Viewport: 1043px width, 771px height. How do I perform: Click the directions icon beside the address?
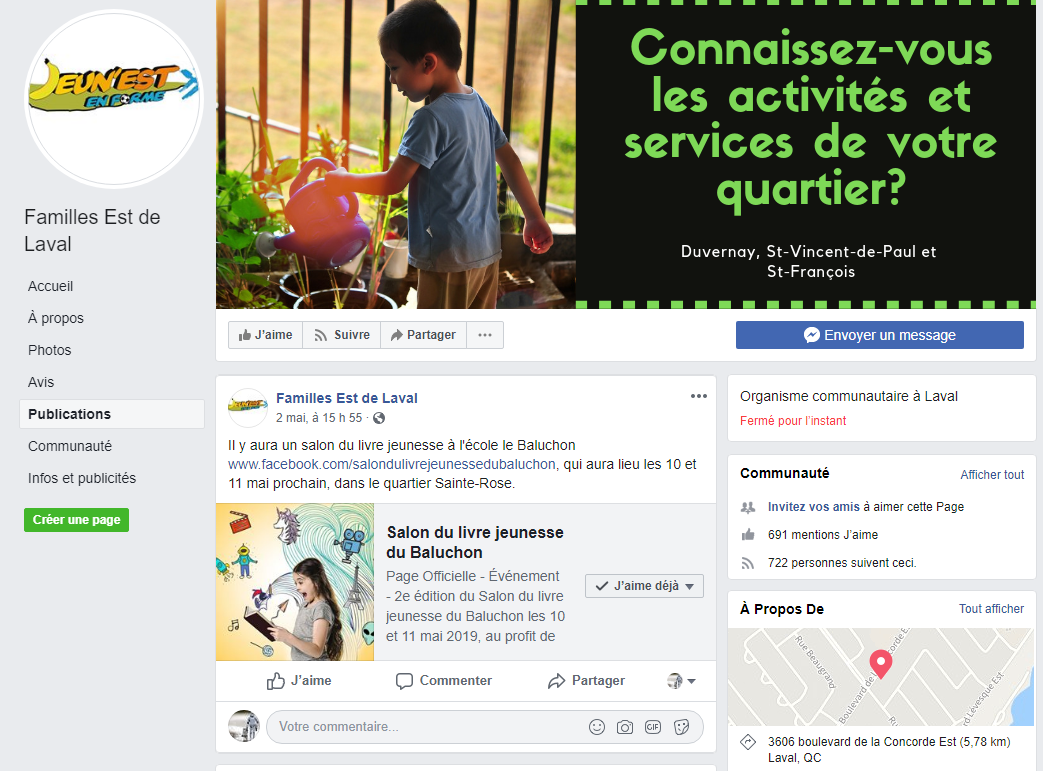(748, 742)
